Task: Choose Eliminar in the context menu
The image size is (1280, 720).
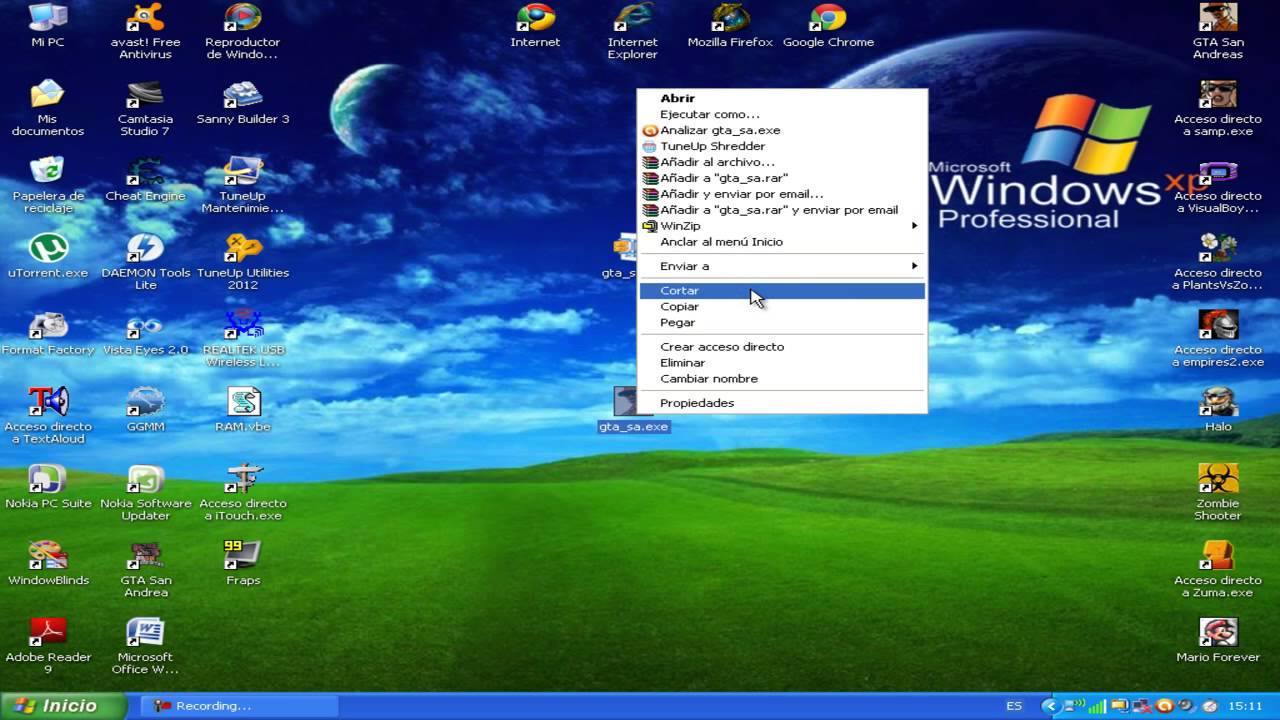Action: click(782, 363)
